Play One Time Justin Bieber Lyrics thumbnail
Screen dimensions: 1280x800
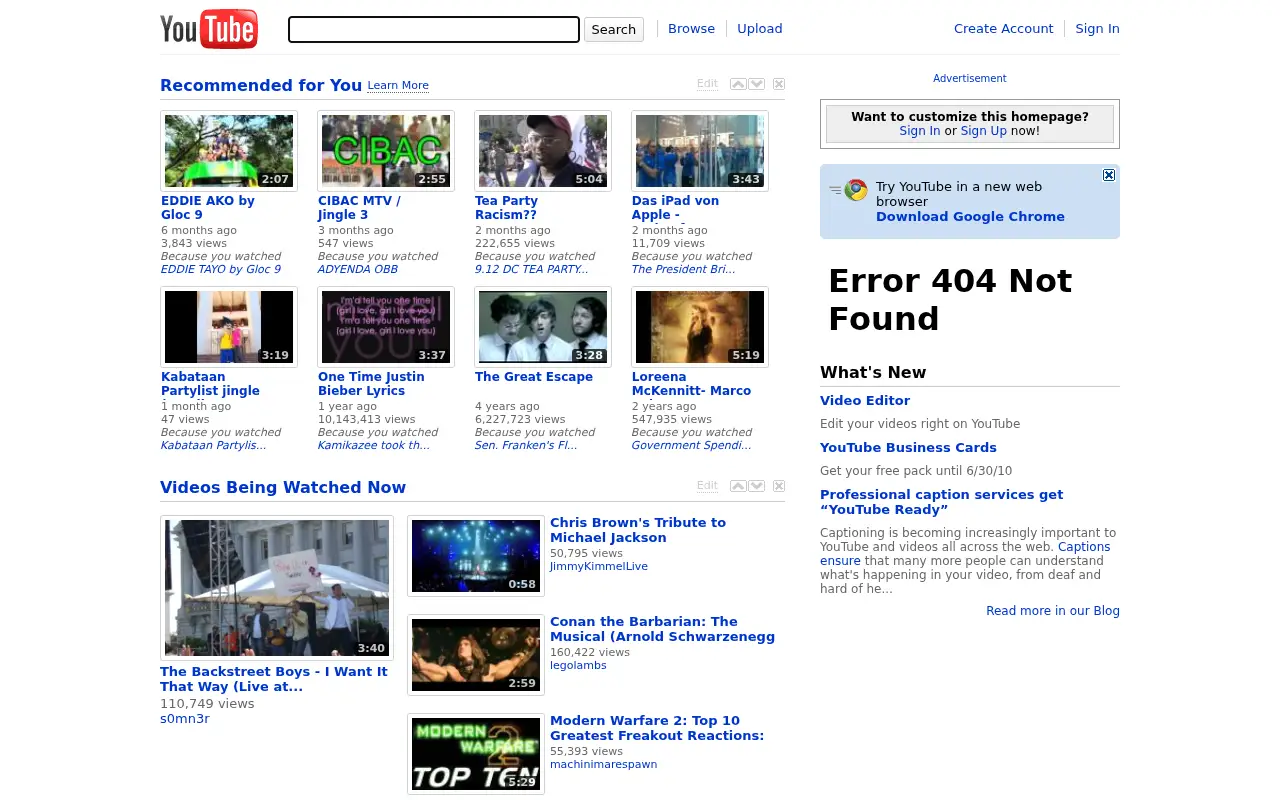386,327
